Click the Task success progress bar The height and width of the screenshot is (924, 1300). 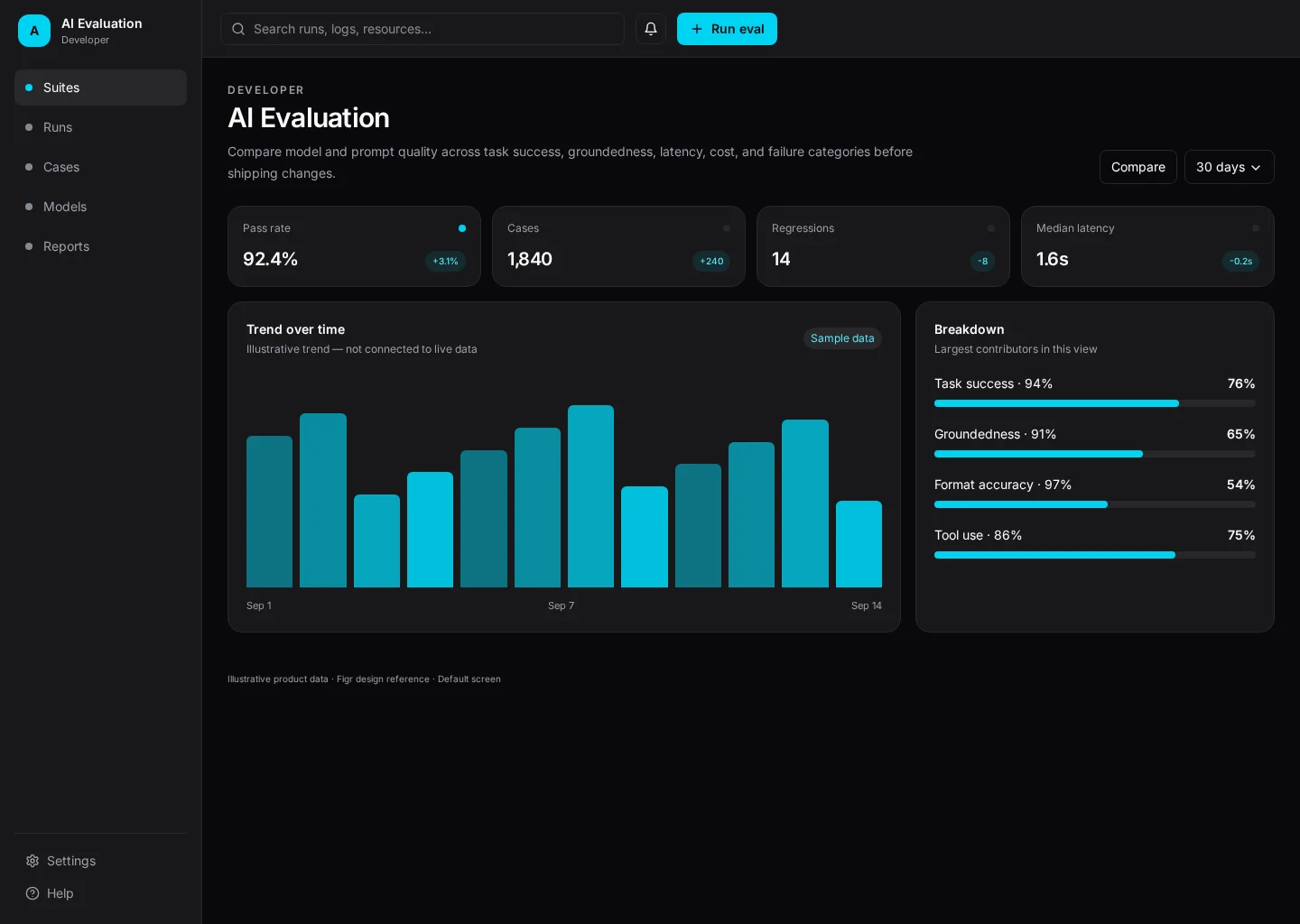[1094, 403]
